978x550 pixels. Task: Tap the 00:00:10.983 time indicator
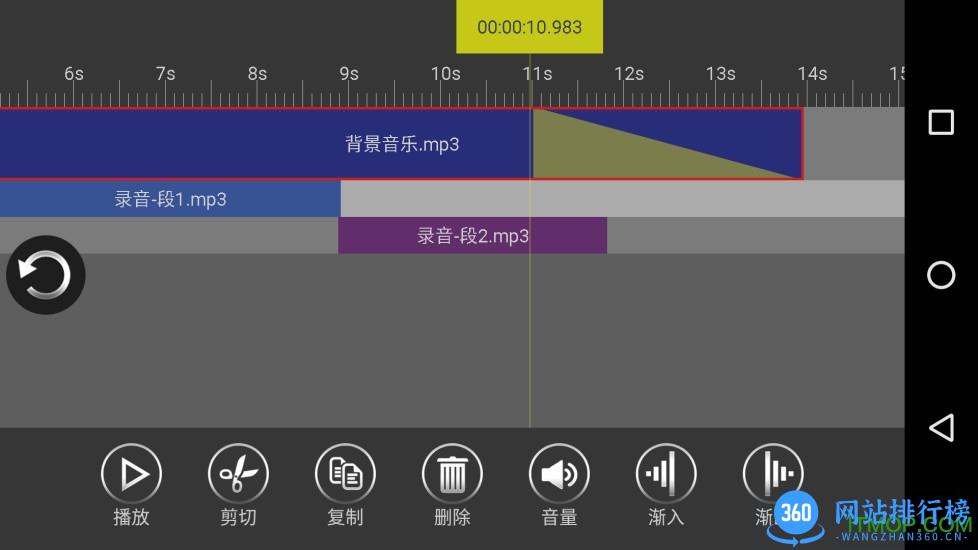click(x=530, y=27)
